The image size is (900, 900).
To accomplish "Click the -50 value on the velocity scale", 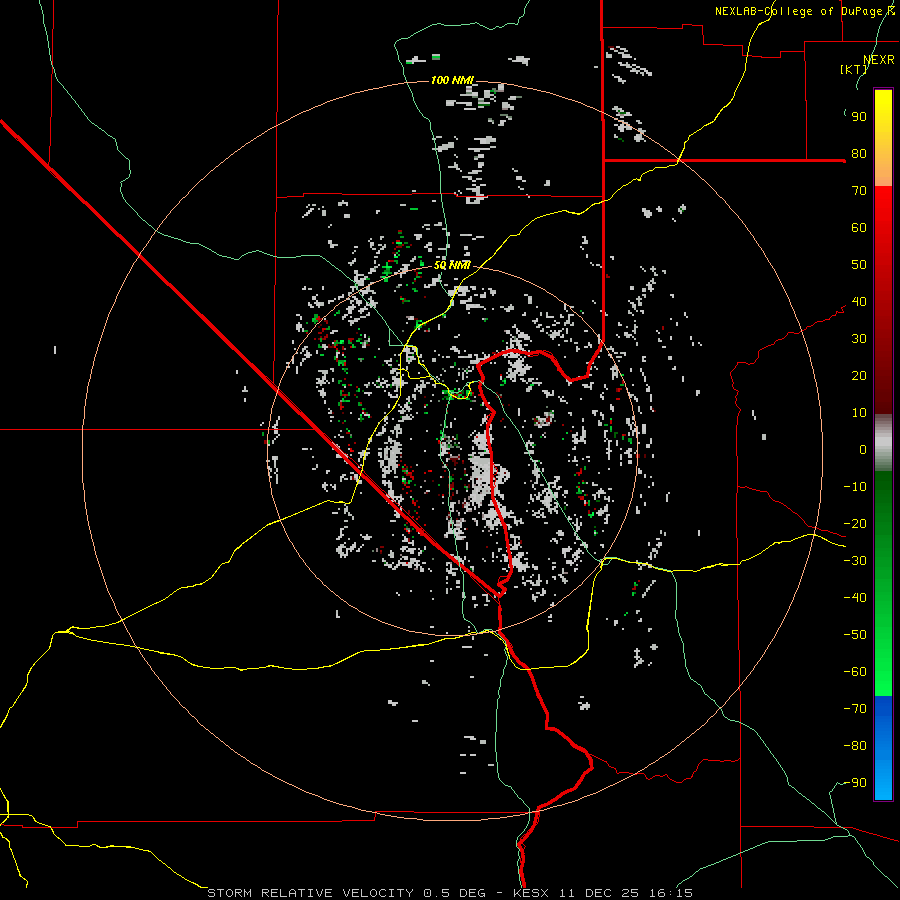I will [855, 635].
